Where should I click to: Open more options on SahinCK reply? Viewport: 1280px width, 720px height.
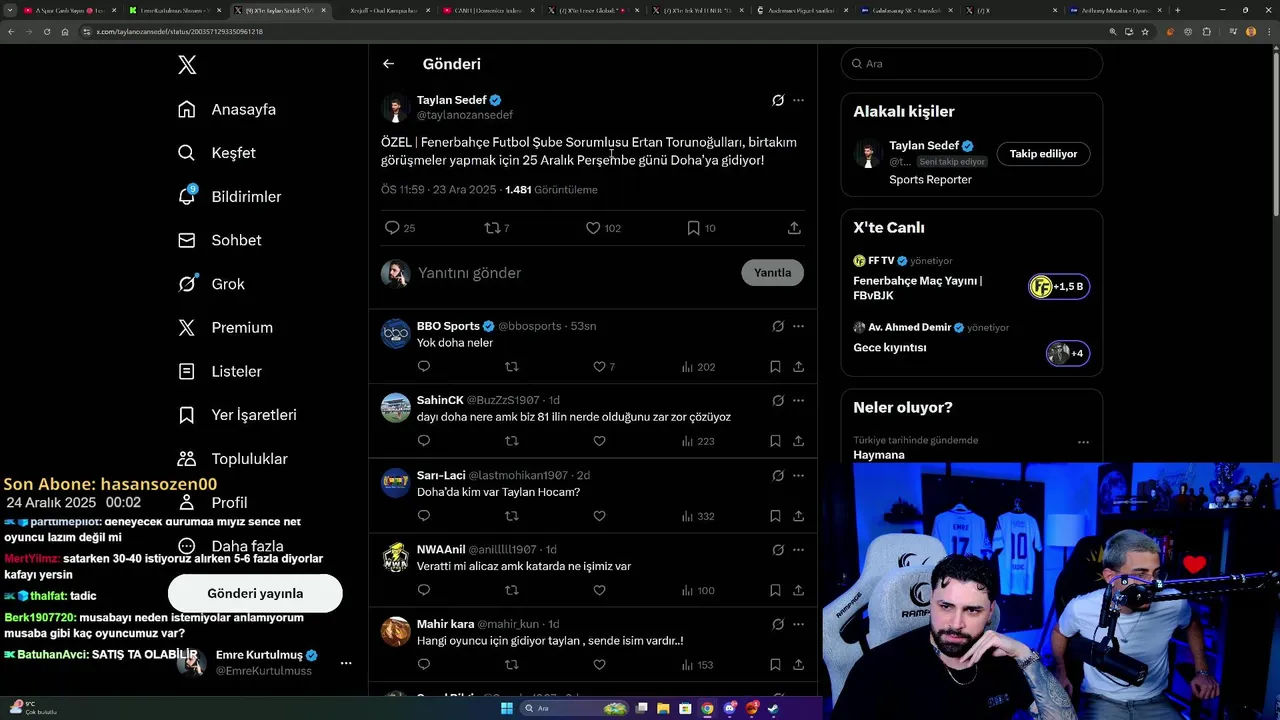(798, 400)
